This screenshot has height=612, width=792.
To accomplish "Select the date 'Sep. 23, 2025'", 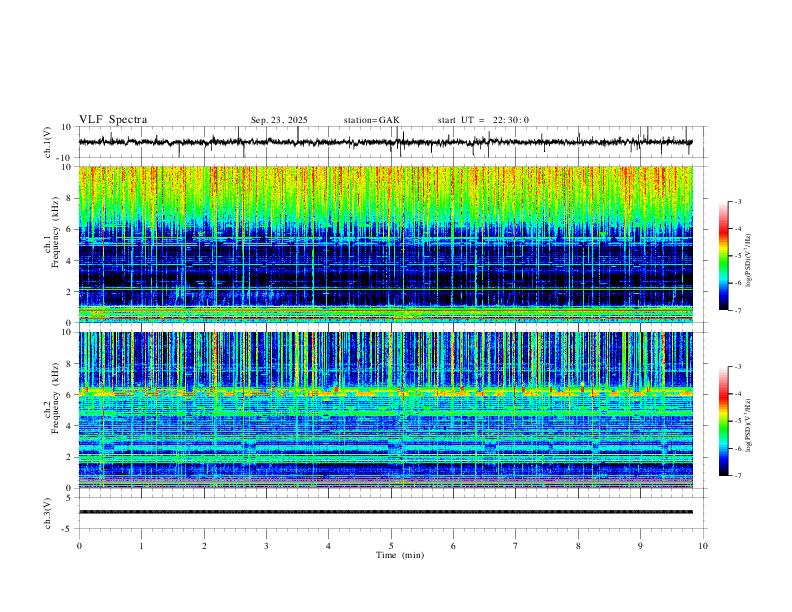I will pyautogui.click(x=279, y=120).
